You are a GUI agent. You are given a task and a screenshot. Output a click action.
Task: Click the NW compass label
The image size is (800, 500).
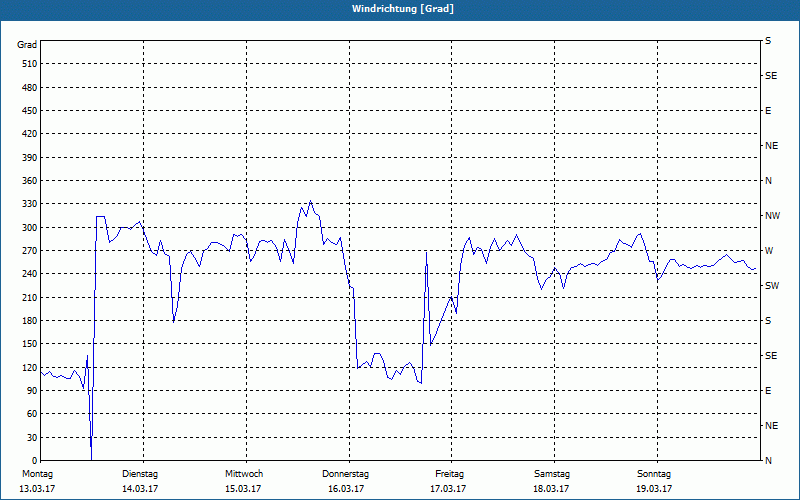pyautogui.click(x=772, y=216)
